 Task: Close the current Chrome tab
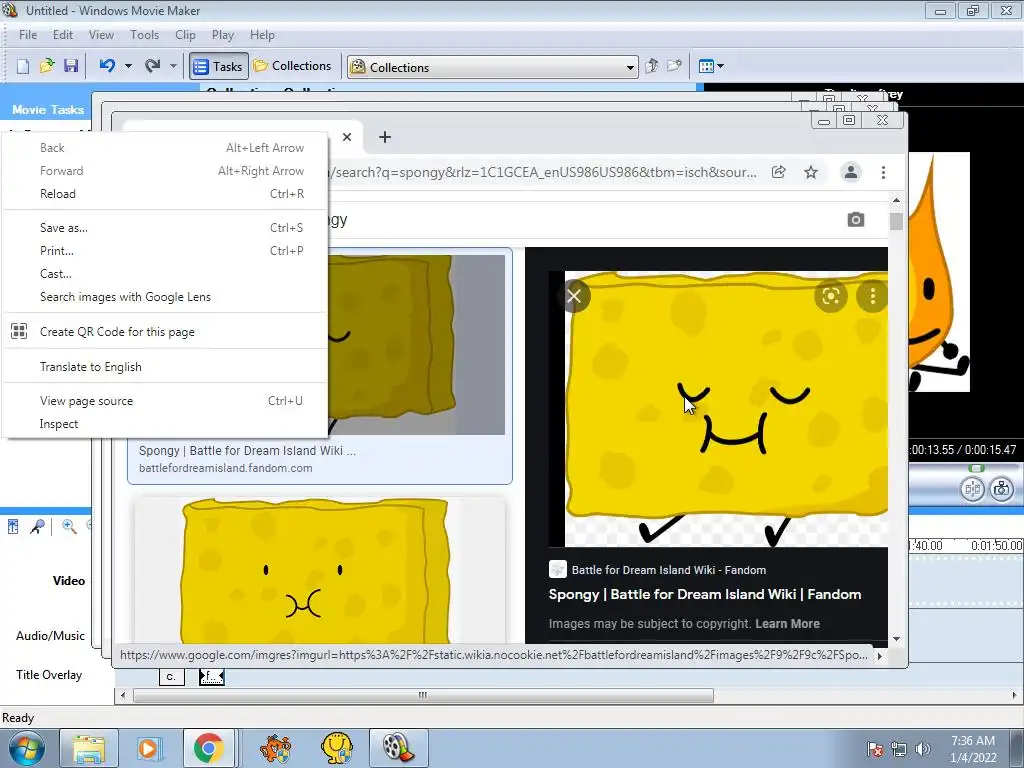(x=347, y=137)
